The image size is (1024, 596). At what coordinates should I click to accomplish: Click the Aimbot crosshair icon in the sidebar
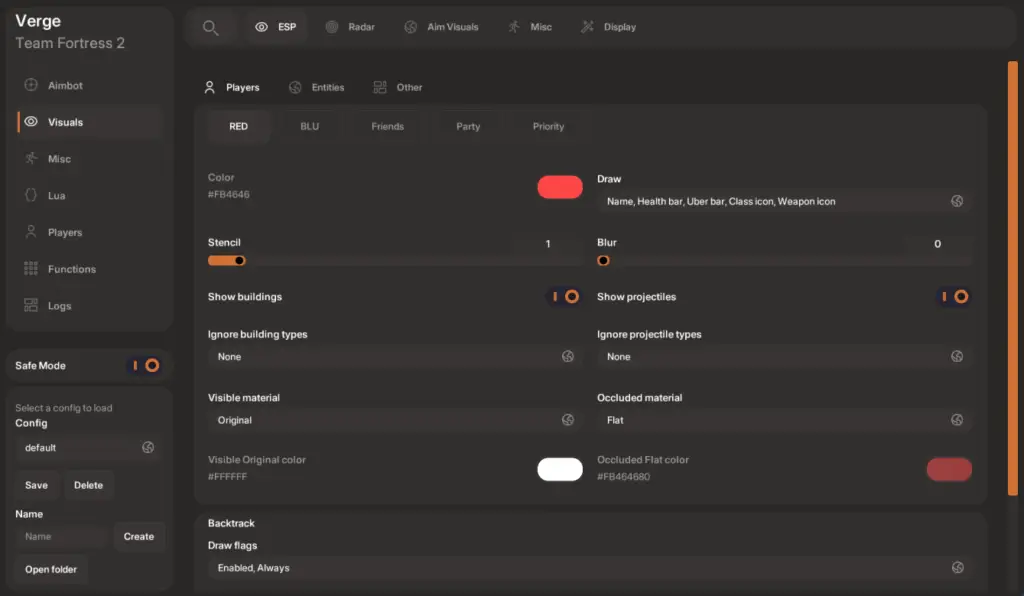click(x=31, y=85)
